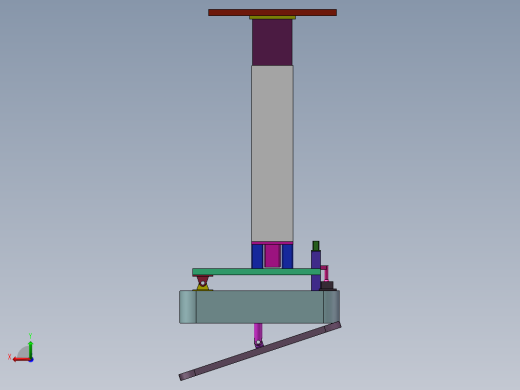Select the small black block beside purple post
Viewport: 520px width, 390px height.
coord(327,285)
